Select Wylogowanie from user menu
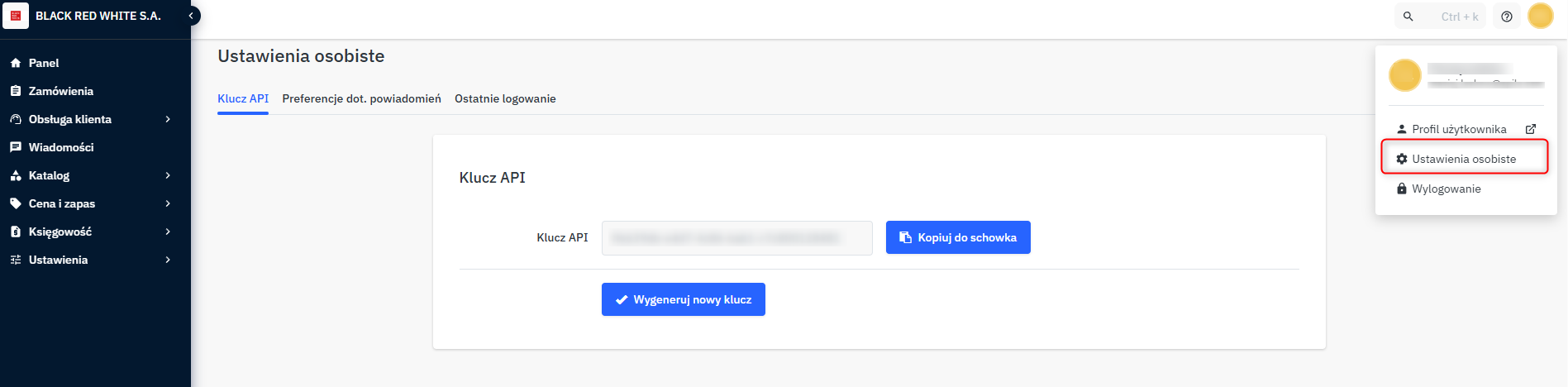Screen dimensions: 1568x387 coord(1446,189)
